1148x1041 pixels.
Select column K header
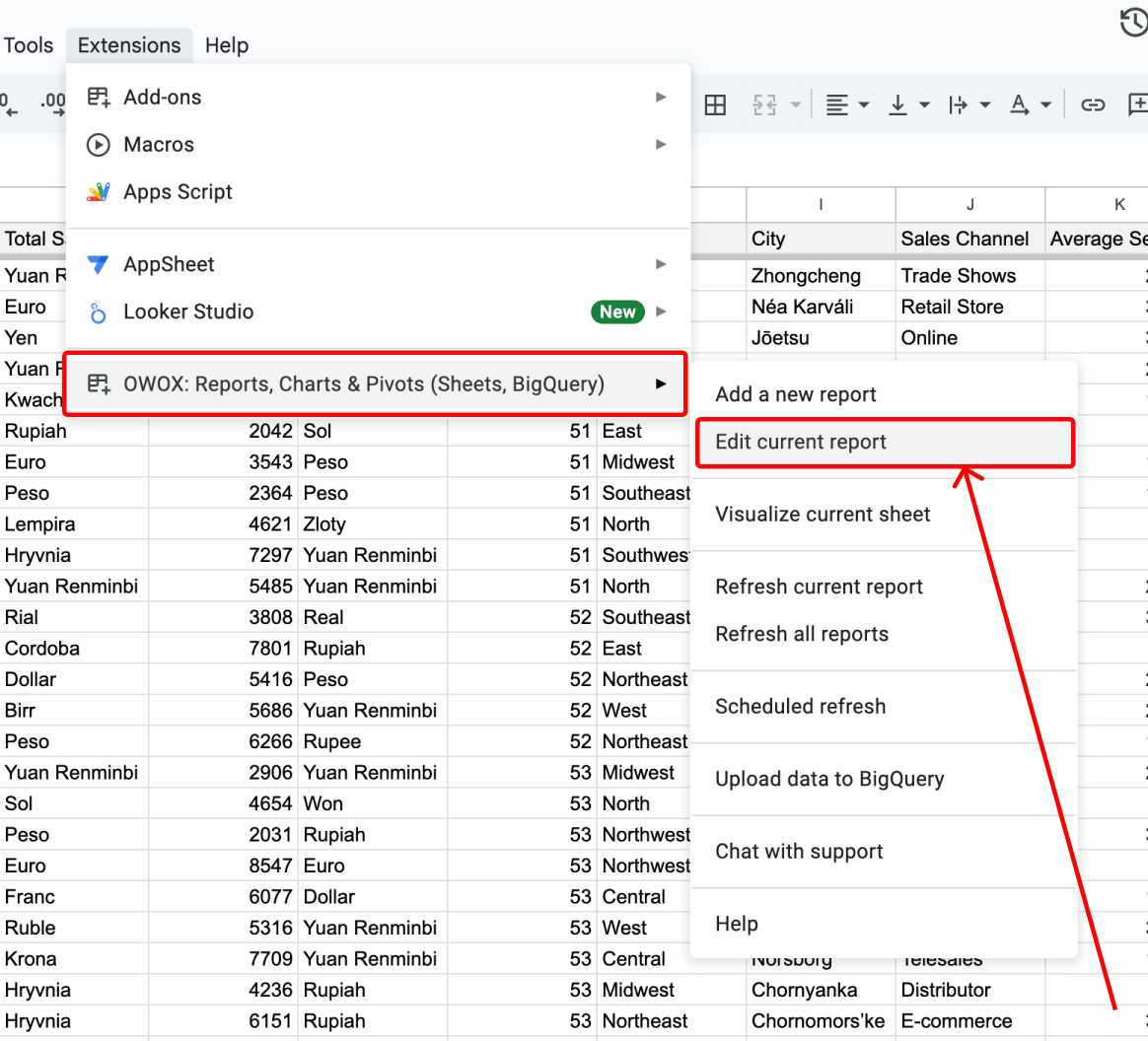(x=1097, y=205)
